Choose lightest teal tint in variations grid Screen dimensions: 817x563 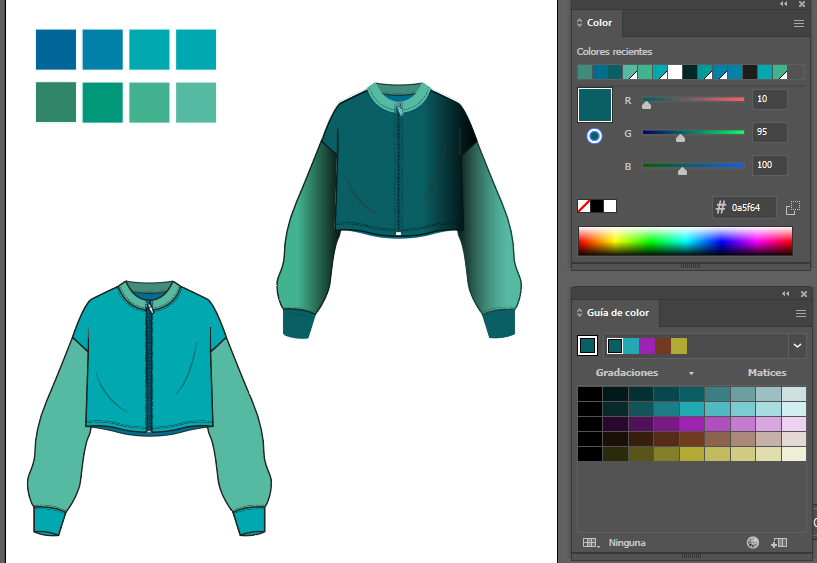(794, 393)
